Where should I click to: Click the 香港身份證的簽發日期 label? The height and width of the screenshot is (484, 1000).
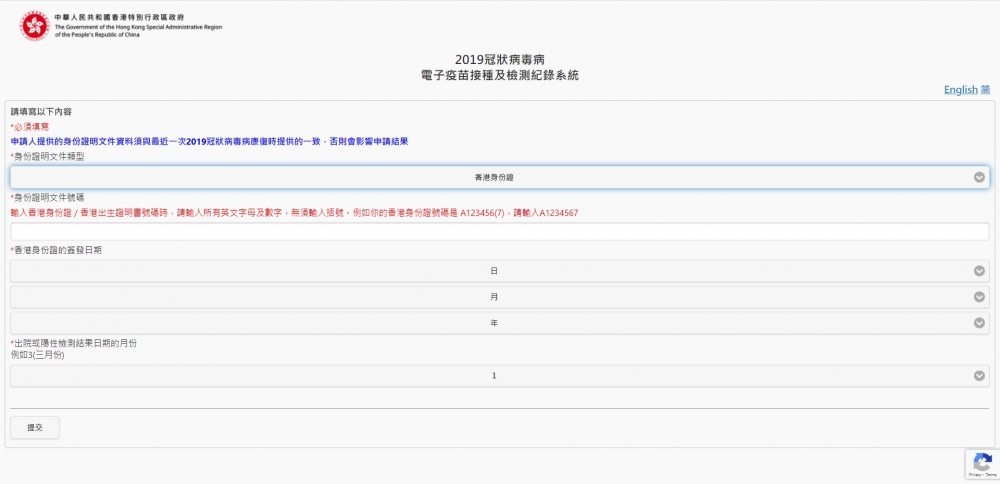(x=56, y=251)
